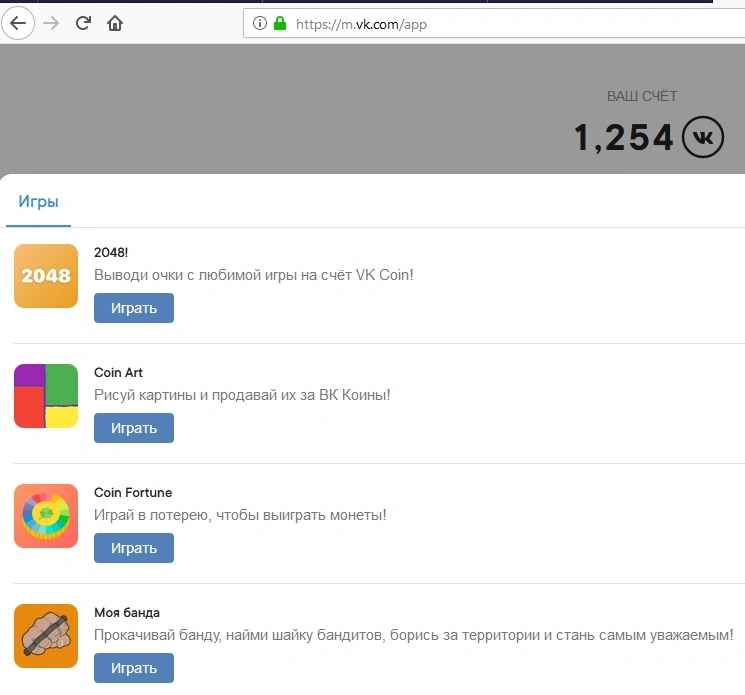Open the Coin Fortune wheel icon
The height and width of the screenshot is (695, 745).
(46, 516)
